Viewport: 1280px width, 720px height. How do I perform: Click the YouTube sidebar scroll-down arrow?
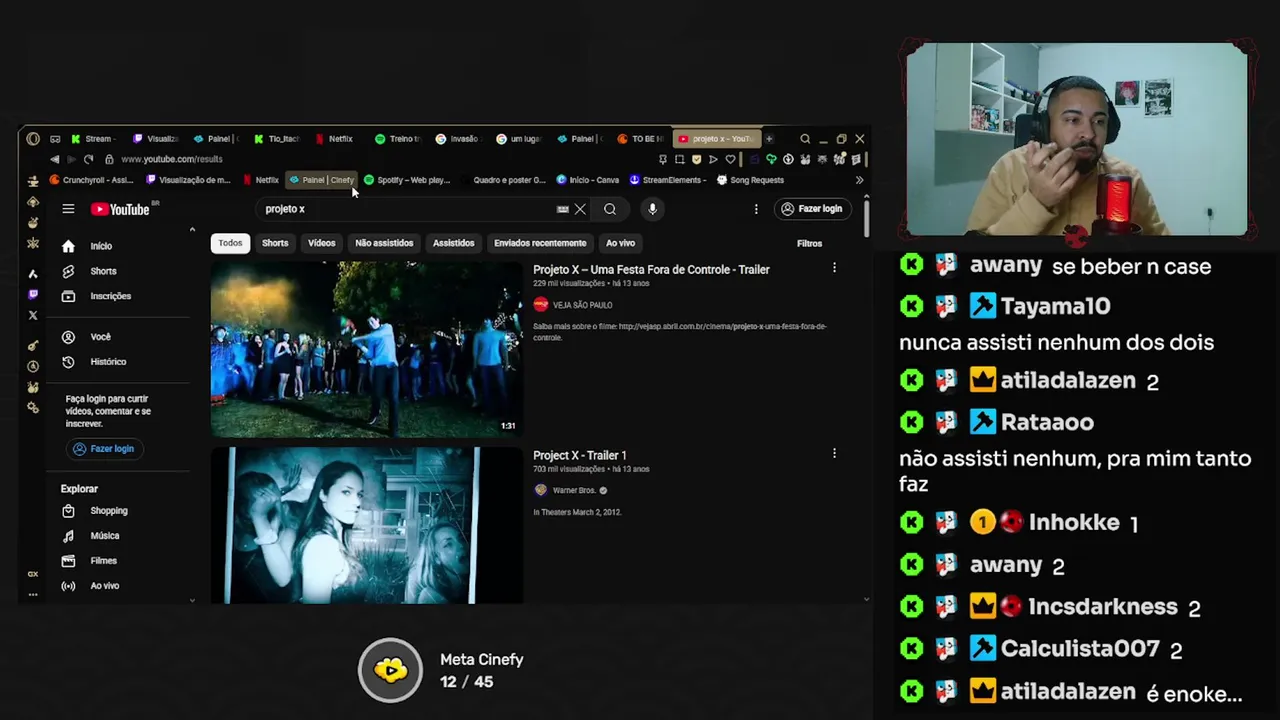point(192,600)
